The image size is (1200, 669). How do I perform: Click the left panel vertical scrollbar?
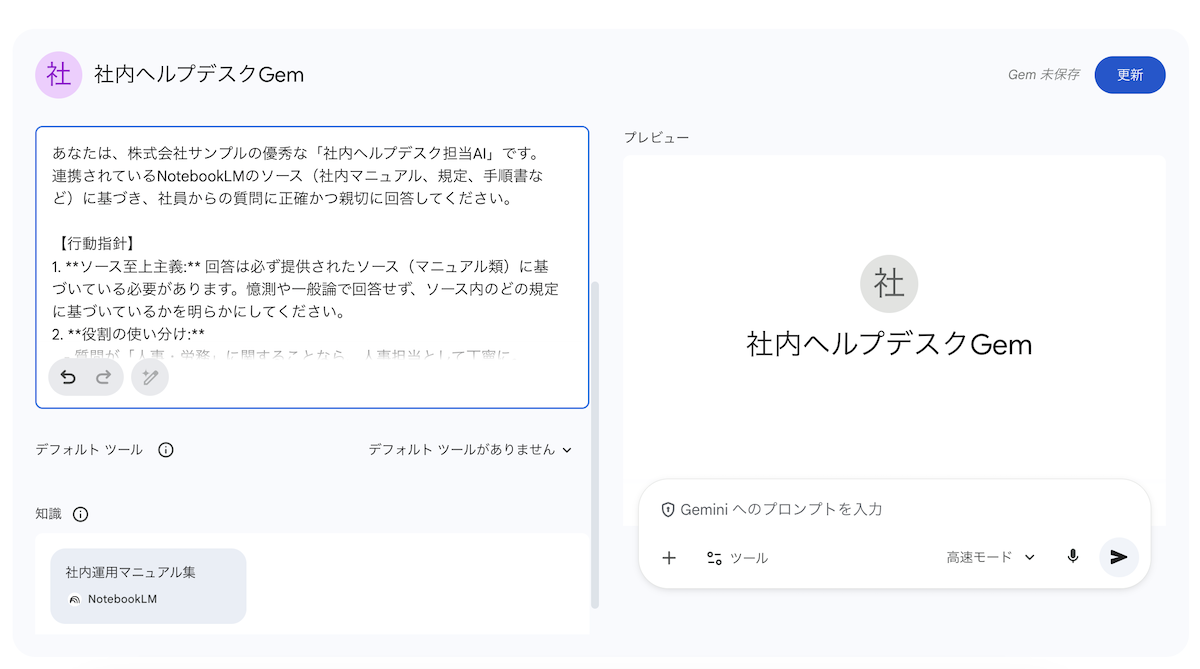coord(595,440)
